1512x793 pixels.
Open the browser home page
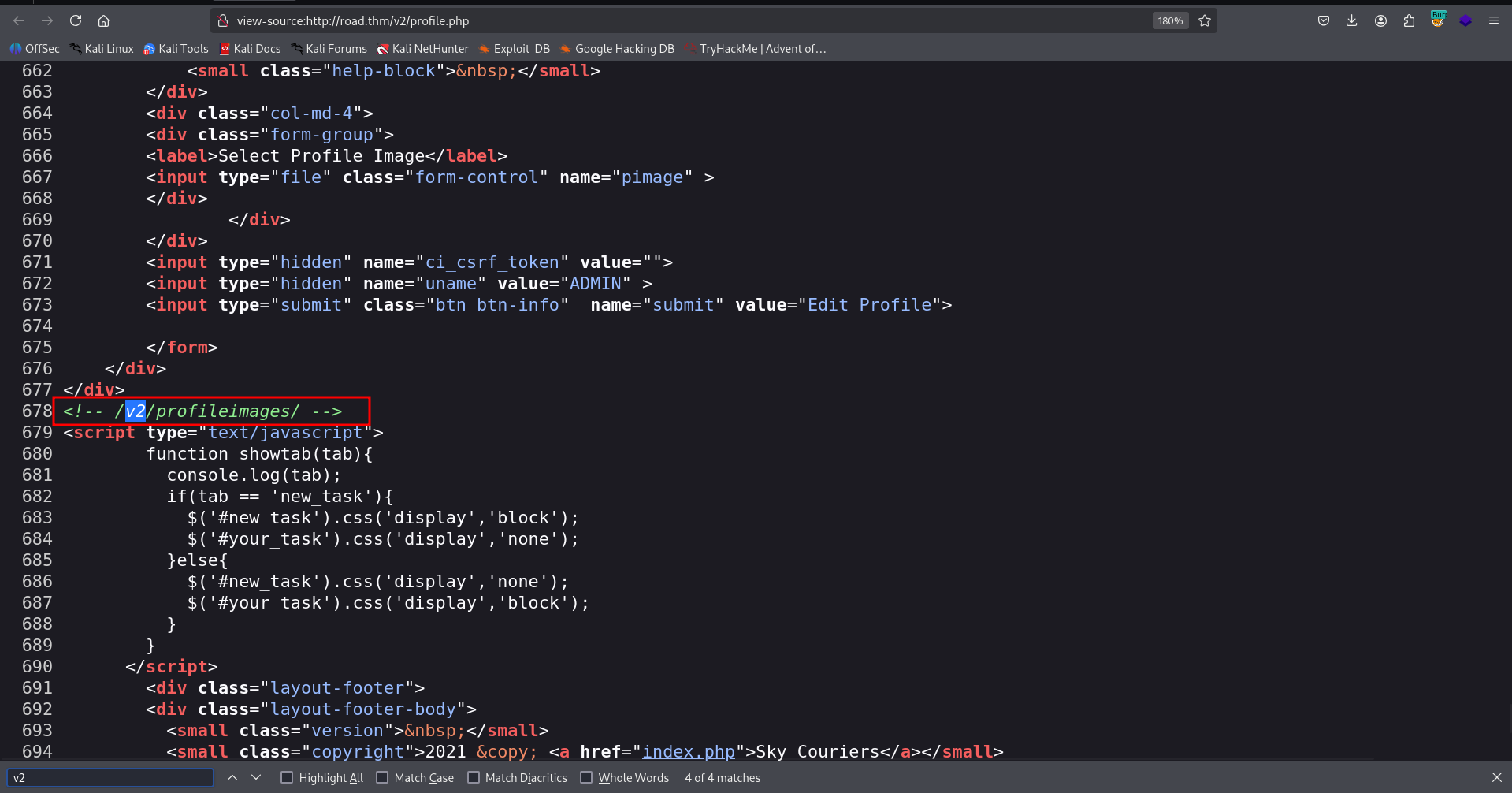tap(103, 20)
